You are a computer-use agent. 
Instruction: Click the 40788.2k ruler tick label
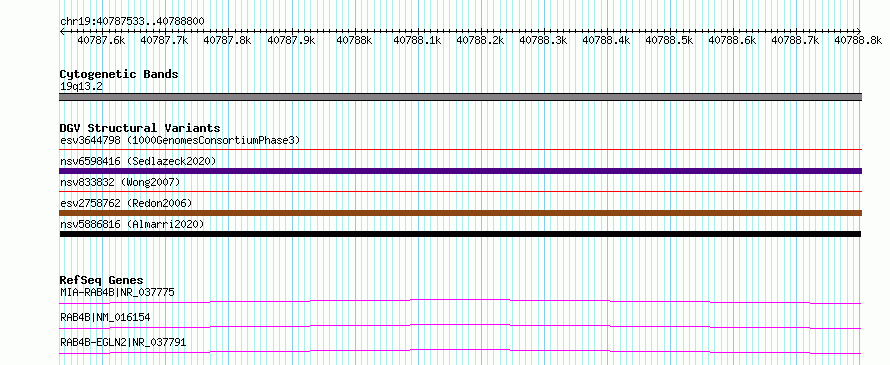[x=480, y=40]
